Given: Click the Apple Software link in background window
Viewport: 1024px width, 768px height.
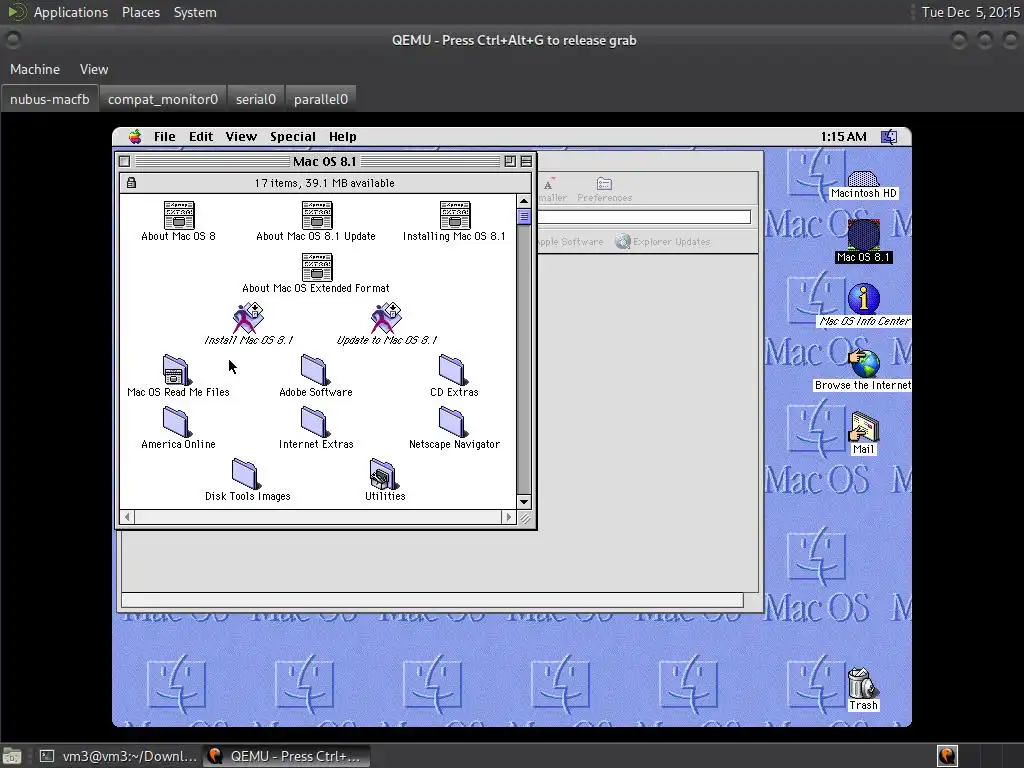Looking at the screenshot, I should coord(570,242).
